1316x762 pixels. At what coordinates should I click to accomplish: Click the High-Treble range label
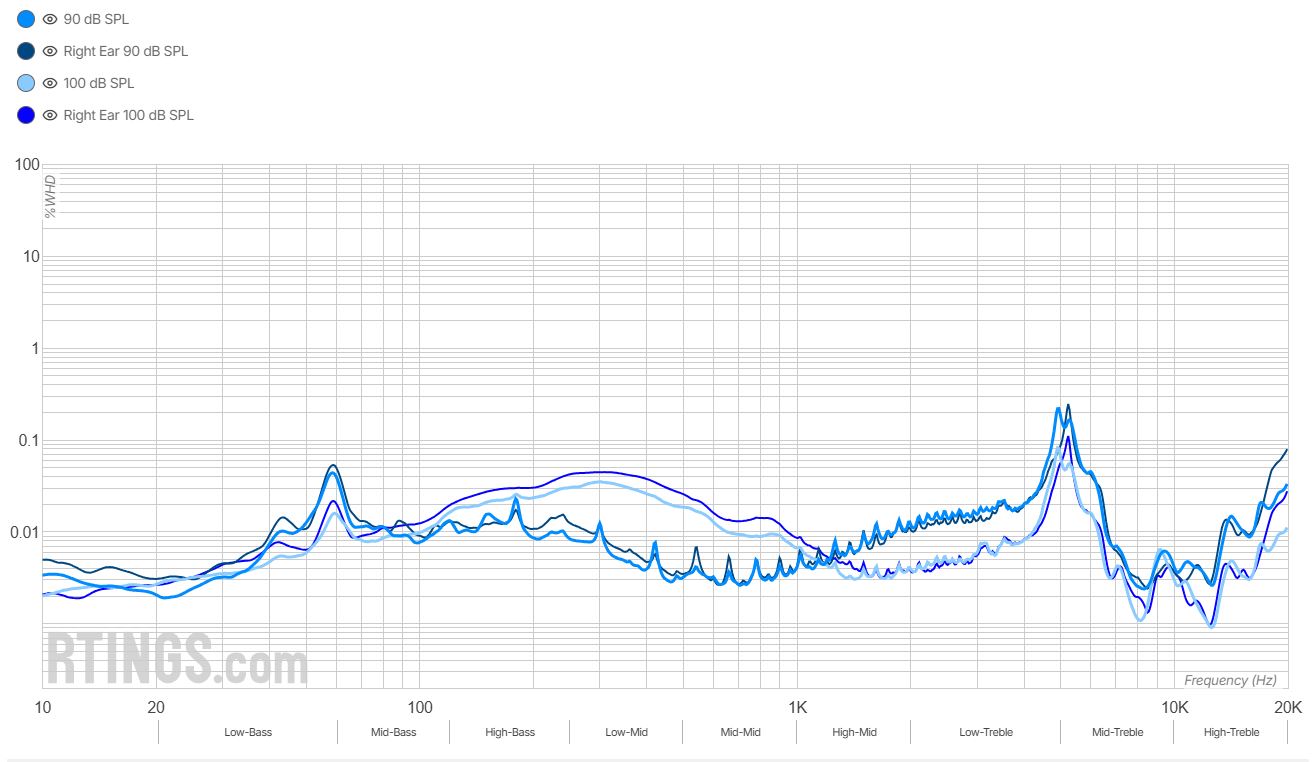1231,732
